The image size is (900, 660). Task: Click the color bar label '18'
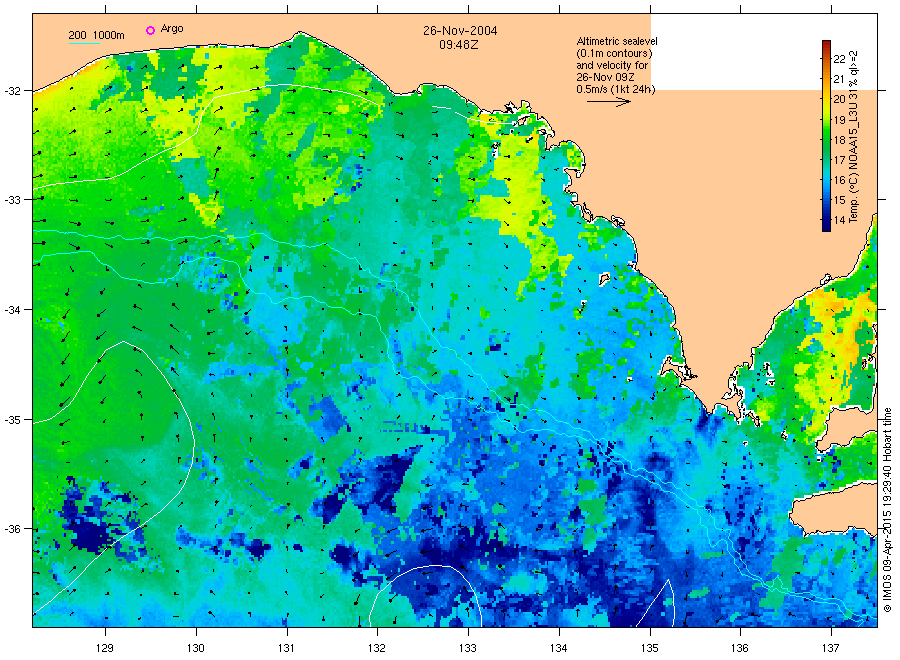click(x=839, y=139)
